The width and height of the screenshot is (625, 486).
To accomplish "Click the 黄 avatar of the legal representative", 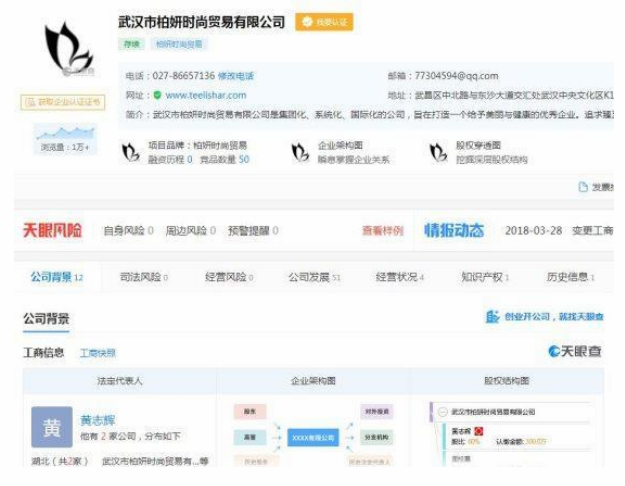I will 51,427.
